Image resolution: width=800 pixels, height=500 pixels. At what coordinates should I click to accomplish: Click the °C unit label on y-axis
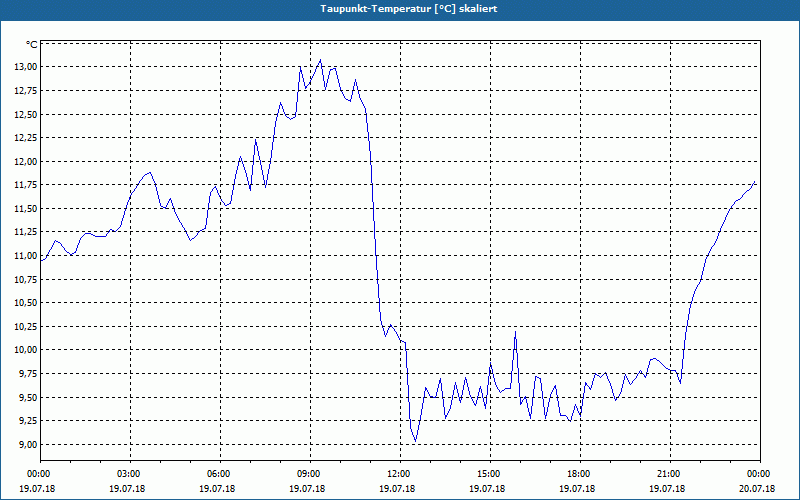(x=32, y=45)
